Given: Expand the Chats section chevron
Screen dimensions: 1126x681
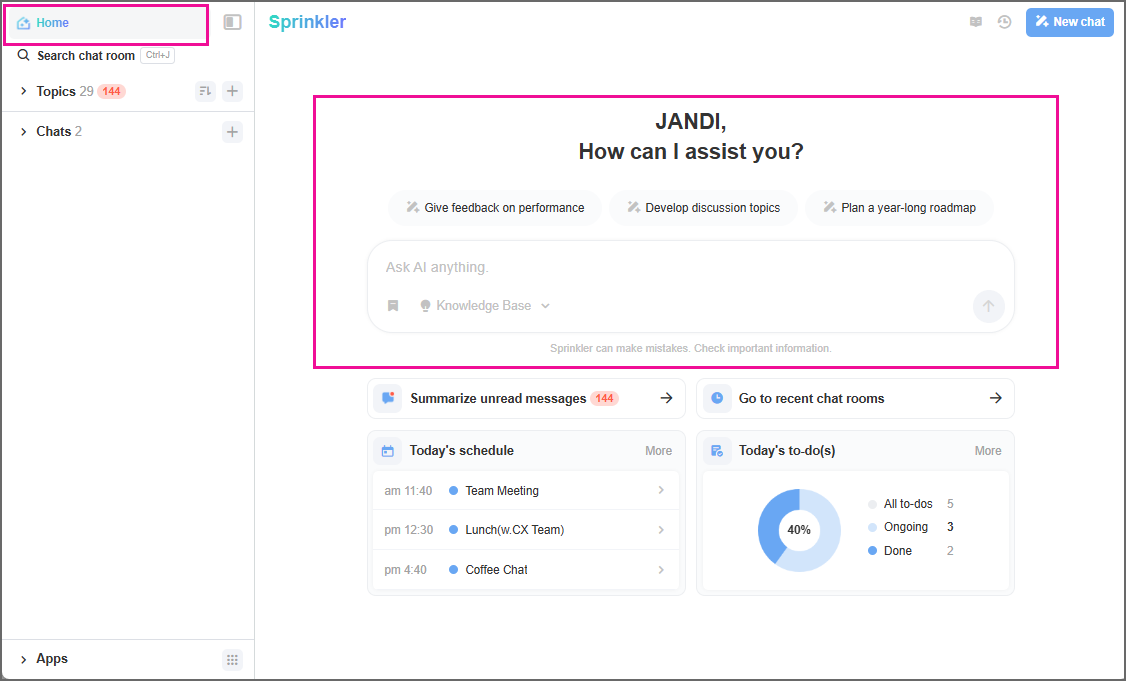Looking at the screenshot, I should click(x=24, y=131).
